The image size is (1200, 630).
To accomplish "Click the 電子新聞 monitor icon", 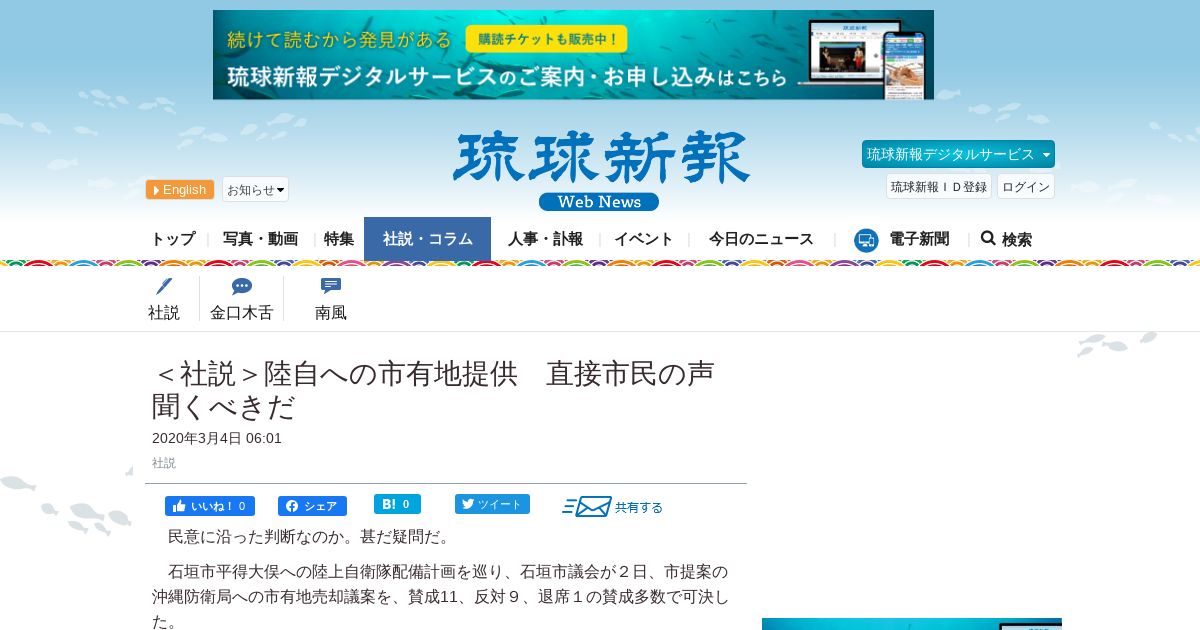I will tap(866, 240).
